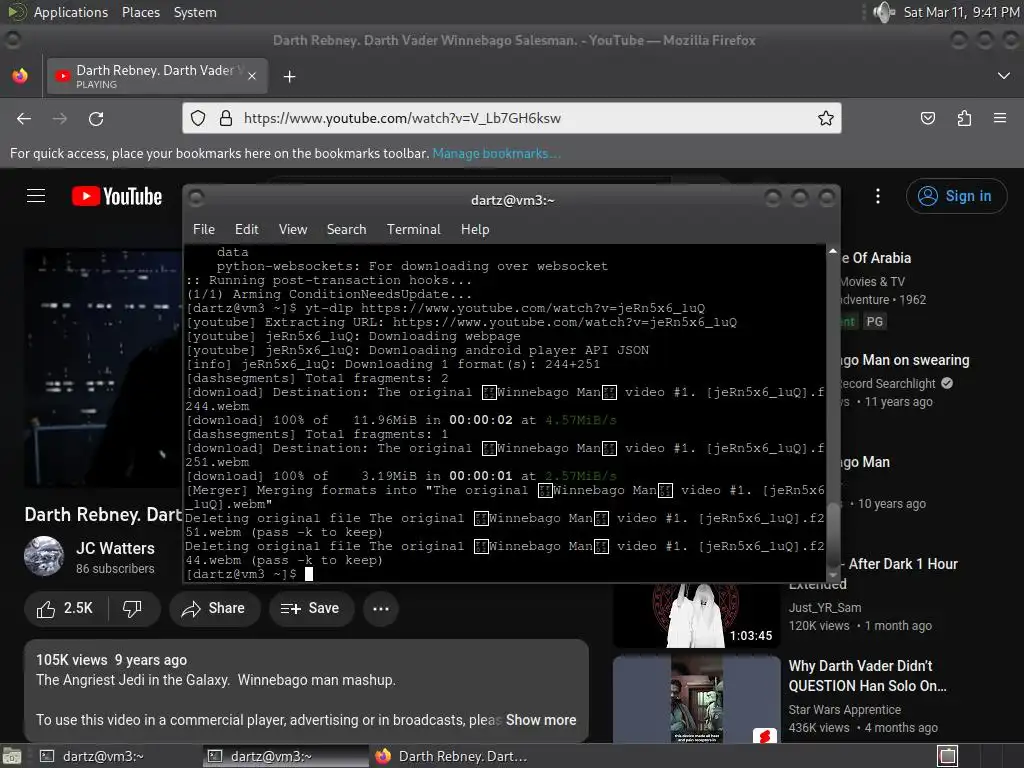
Task: Open more actions ellipsis button
Action: click(381, 609)
